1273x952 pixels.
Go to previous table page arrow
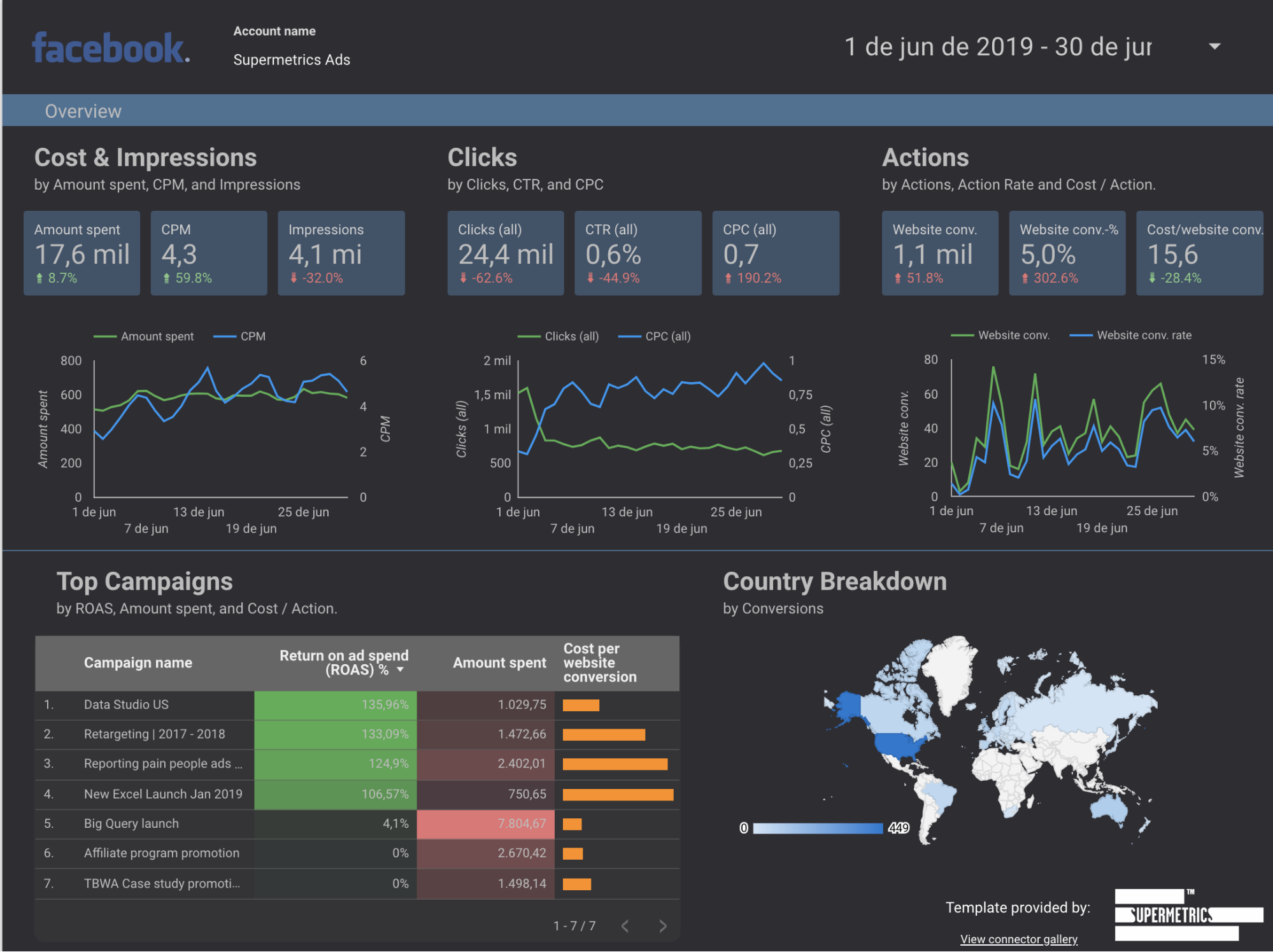click(x=625, y=926)
